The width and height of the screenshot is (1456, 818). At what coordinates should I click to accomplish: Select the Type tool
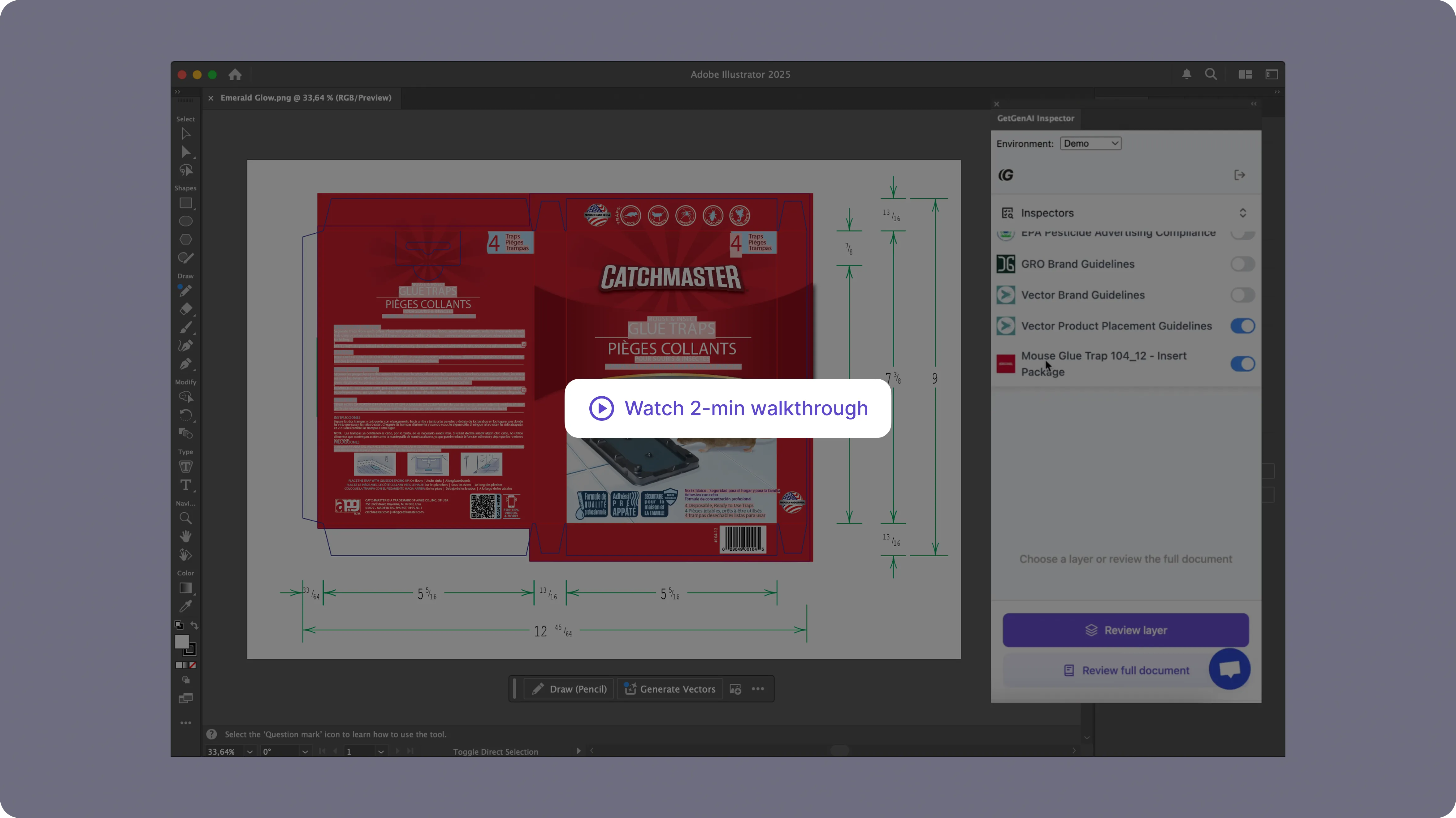[x=185, y=485]
